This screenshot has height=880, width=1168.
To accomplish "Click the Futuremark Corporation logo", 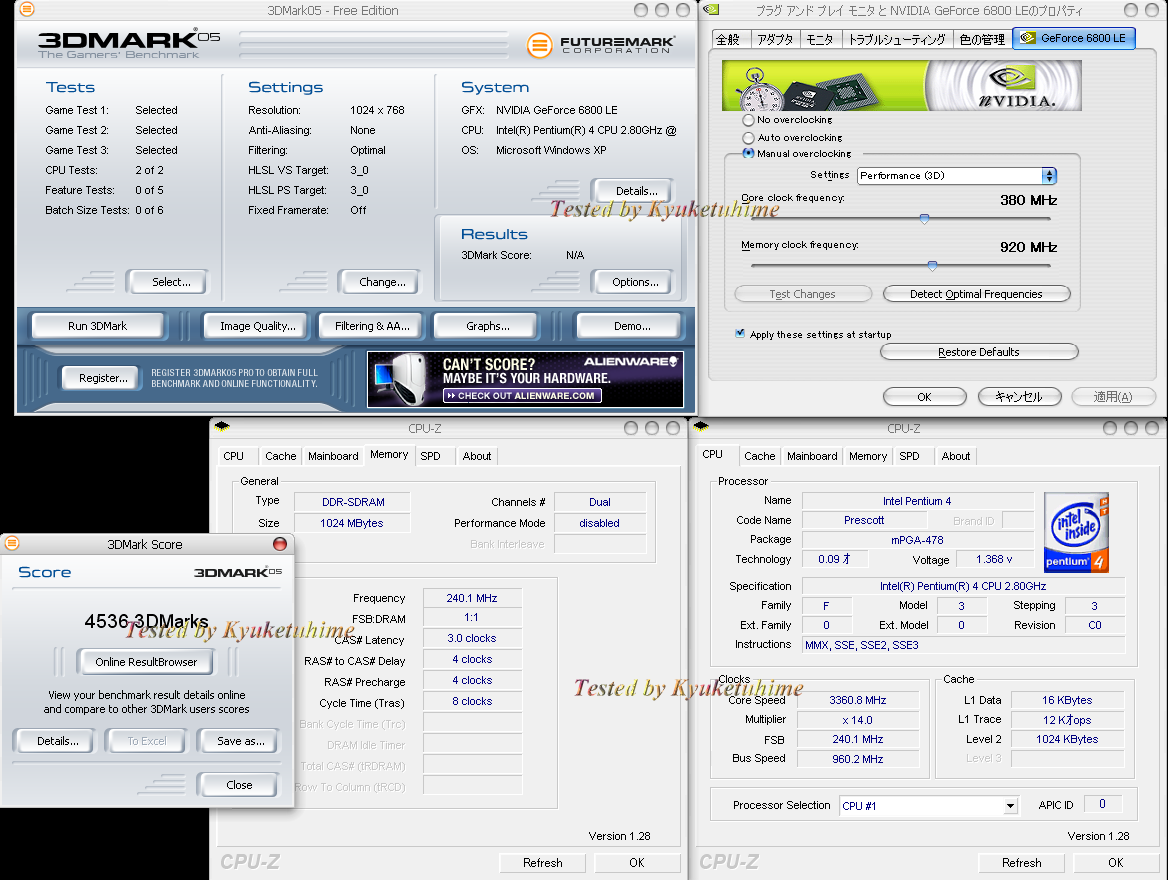I will tap(601, 45).
